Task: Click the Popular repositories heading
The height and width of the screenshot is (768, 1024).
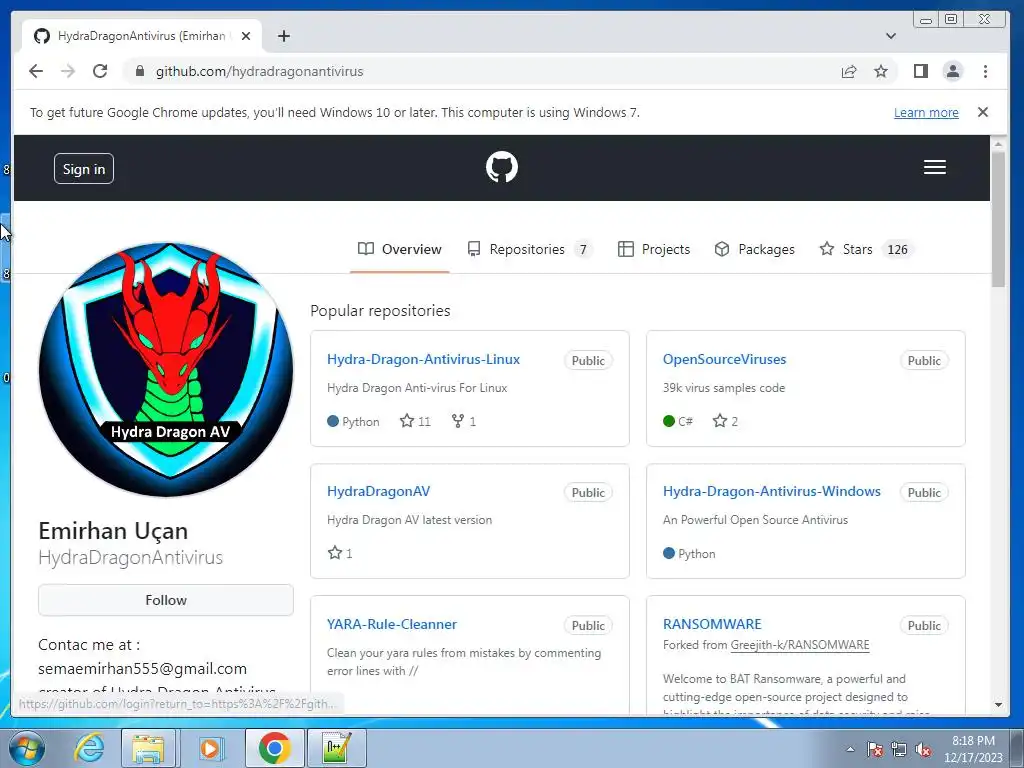Action: point(380,310)
